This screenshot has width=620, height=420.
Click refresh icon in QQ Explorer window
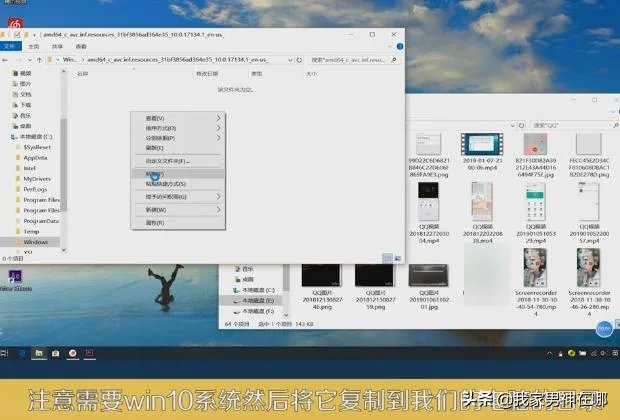(x=522, y=125)
